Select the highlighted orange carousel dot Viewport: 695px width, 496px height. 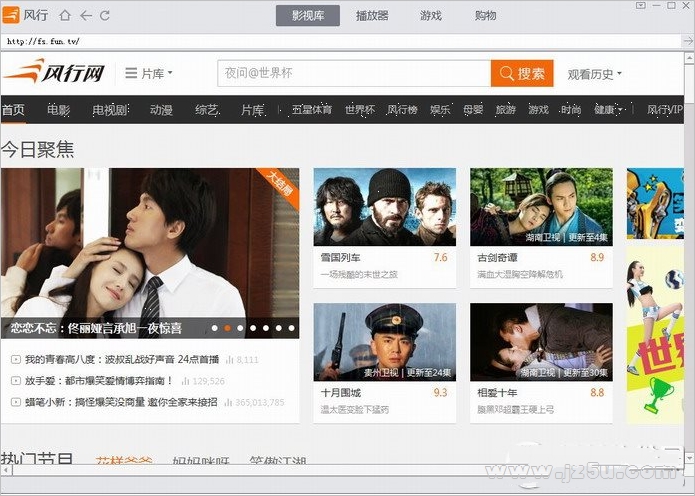[x=227, y=328]
